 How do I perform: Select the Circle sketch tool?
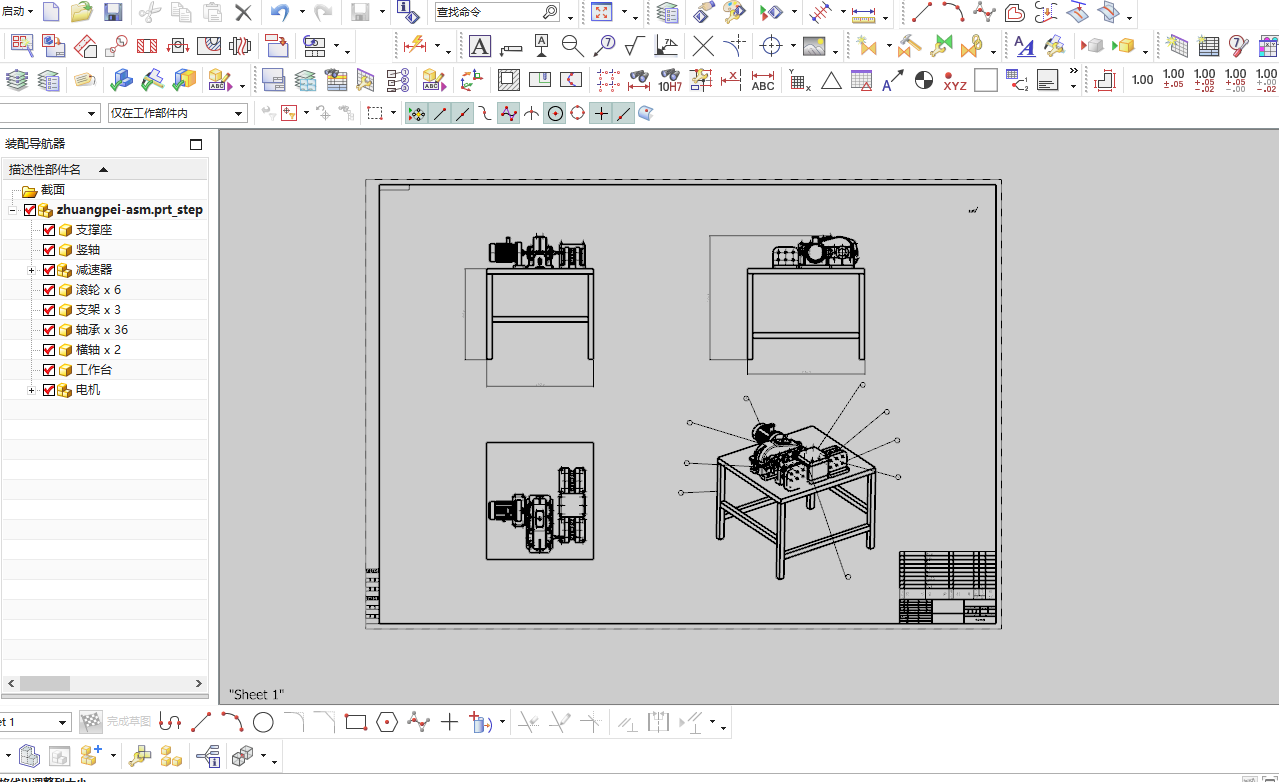[263, 722]
